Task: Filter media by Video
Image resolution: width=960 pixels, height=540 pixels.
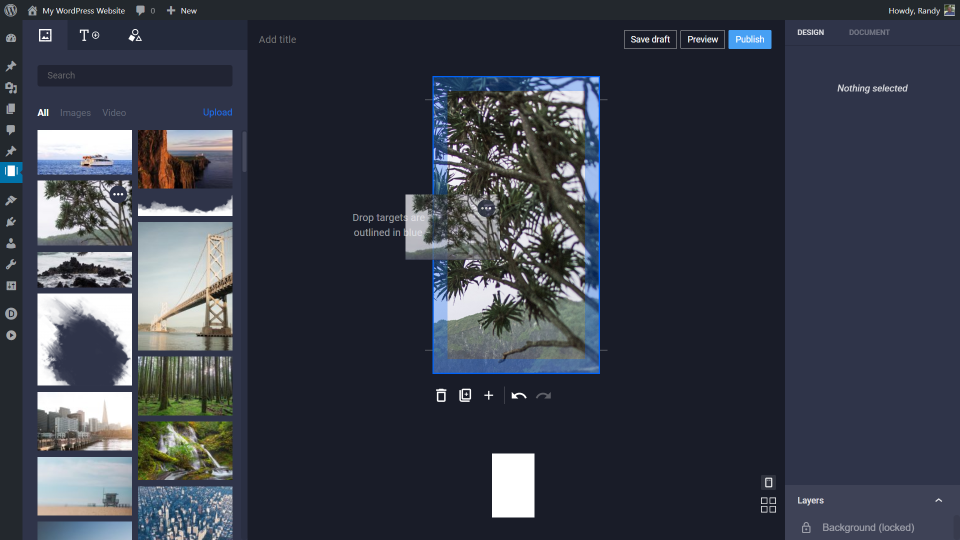Action: (x=114, y=113)
